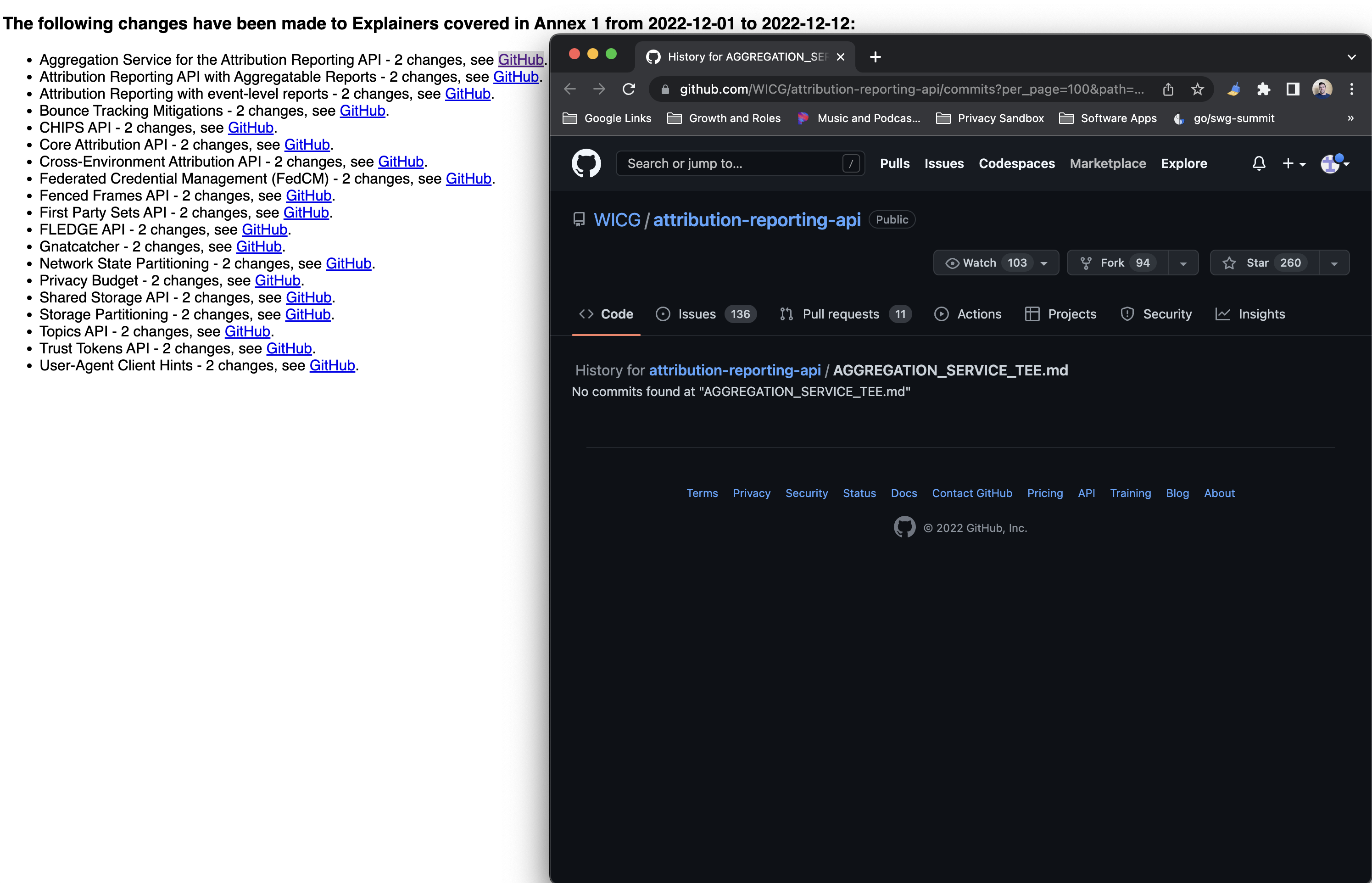This screenshot has width=1372, height=883.
Task: Open the Chrome extensions puzzle icon
Action: pos(1264,89)
